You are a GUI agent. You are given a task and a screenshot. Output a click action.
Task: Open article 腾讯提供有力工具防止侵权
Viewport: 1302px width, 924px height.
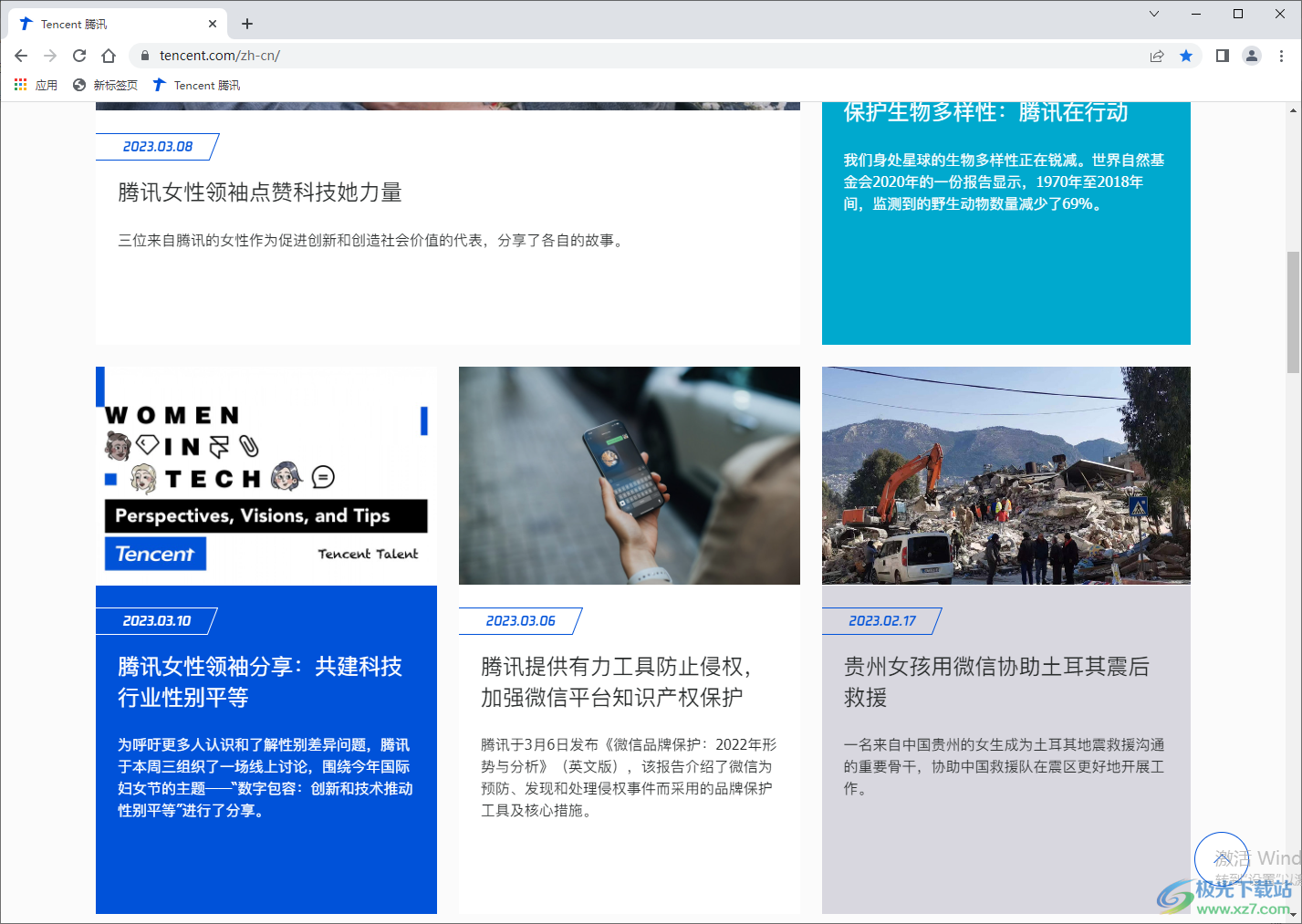point(616,682)
